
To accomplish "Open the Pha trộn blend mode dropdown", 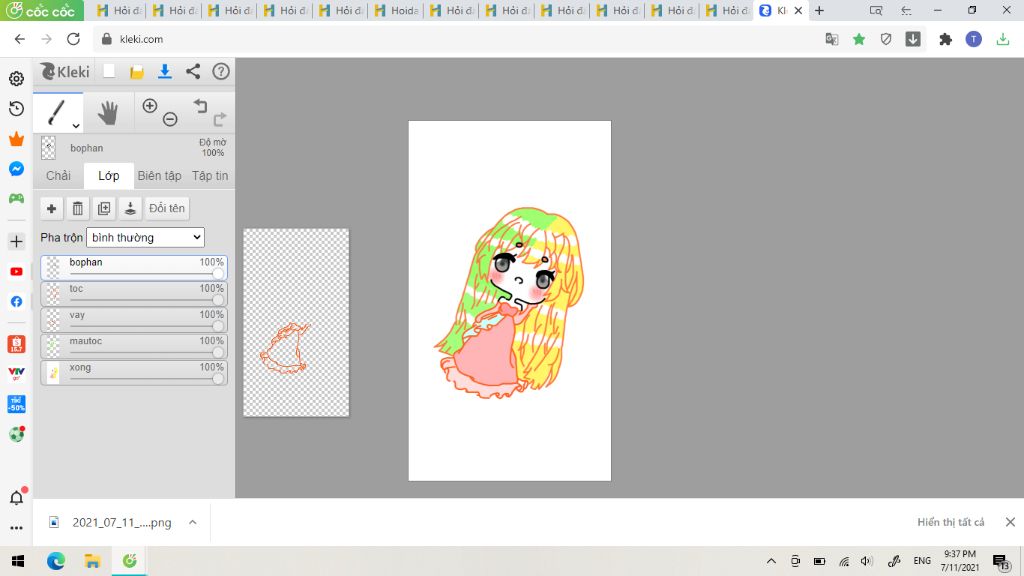I will point(145,237).
